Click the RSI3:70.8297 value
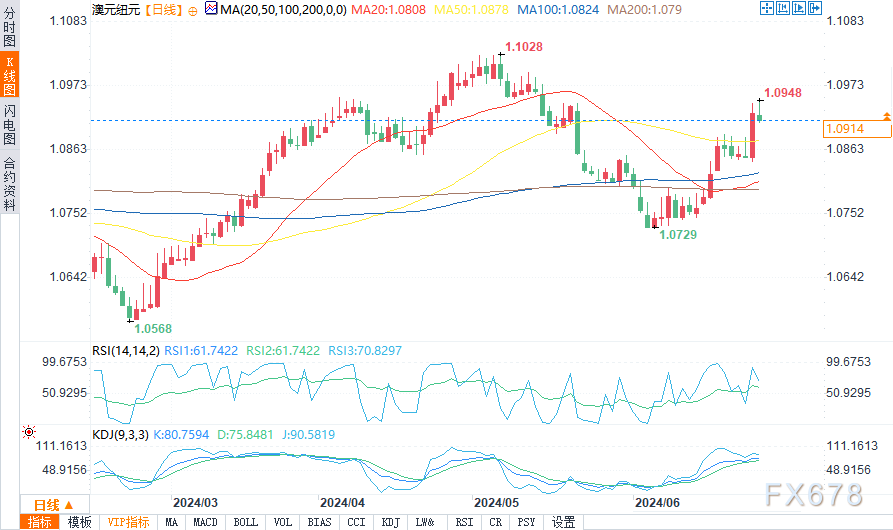Viewport: 893px width, 530px height. pos(364,351)
